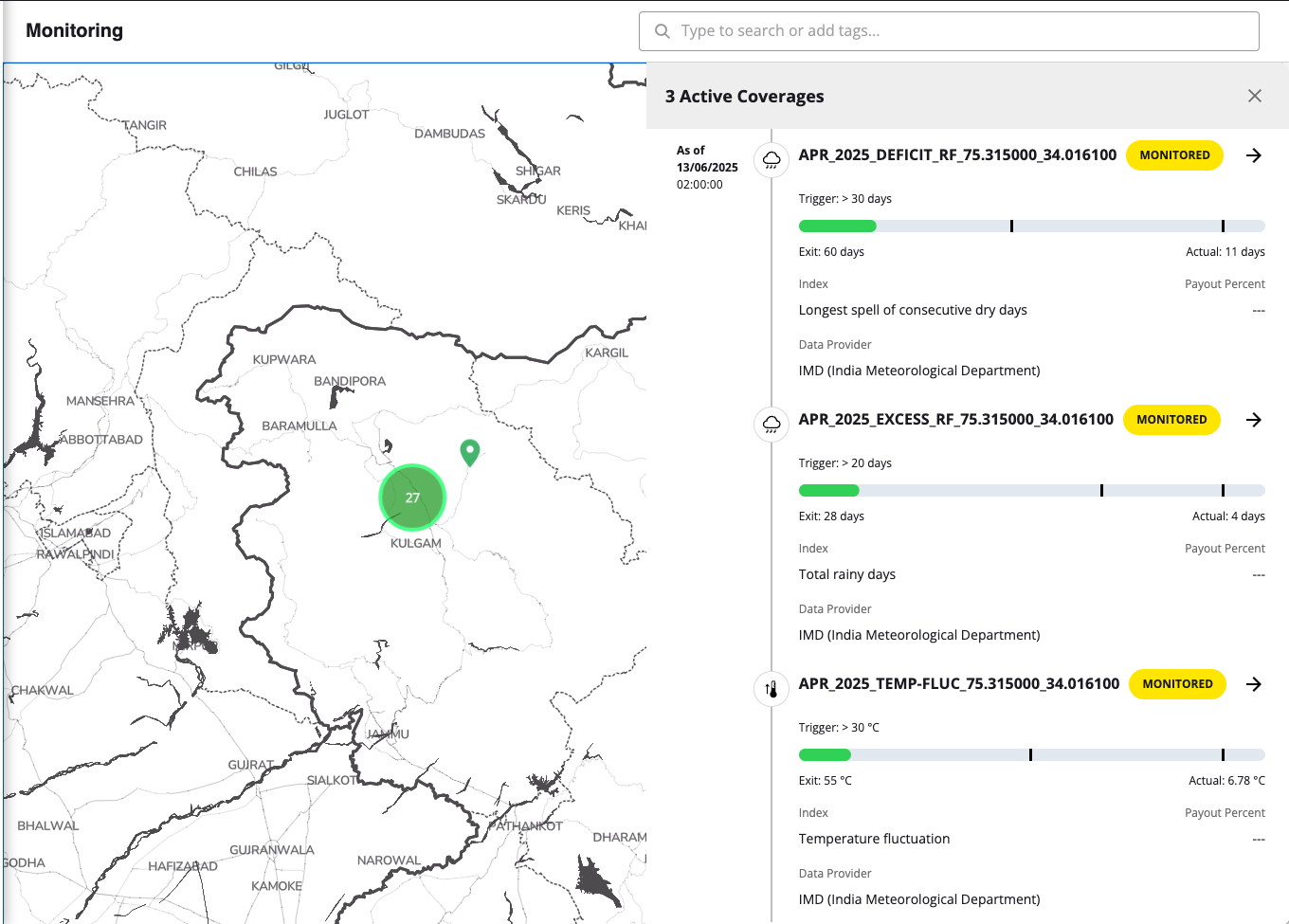Click 'Actual: 6.78 °C' value
Image resolution: width=1289 pixels, height=924 pixels.
[1226, 781]
